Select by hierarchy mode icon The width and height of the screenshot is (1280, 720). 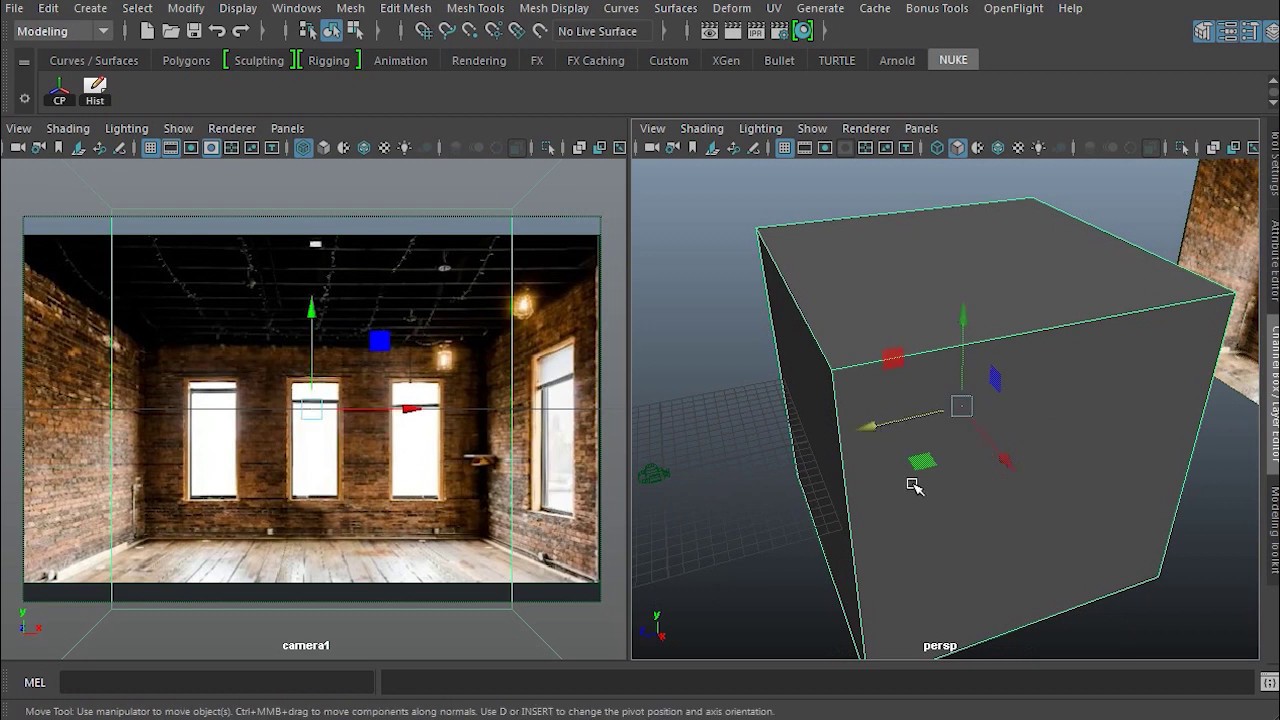307,31
